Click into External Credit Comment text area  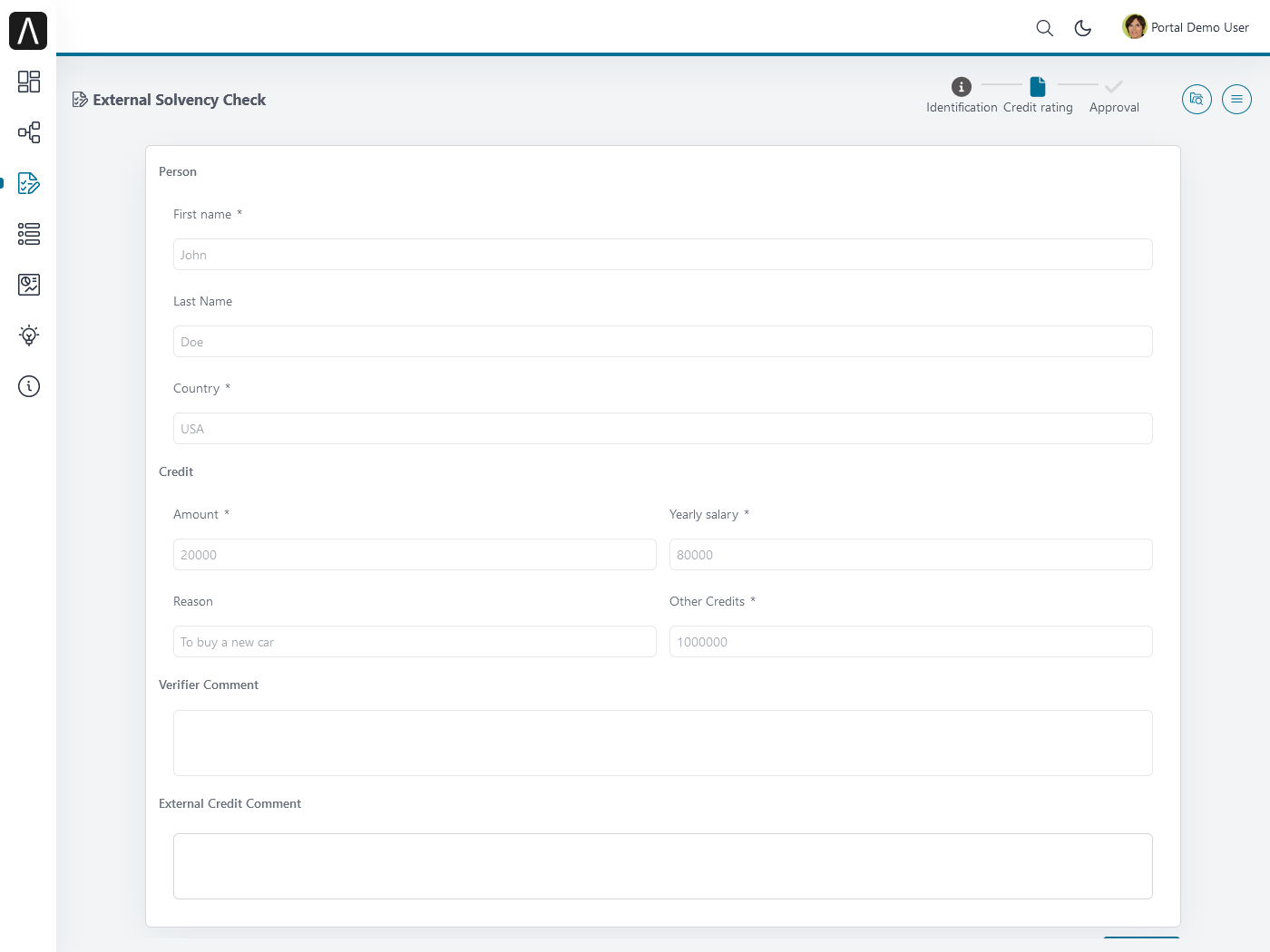click(662, 867)
